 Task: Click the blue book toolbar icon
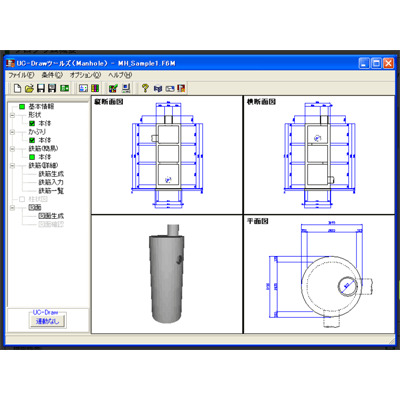click(x=158, y=89)
